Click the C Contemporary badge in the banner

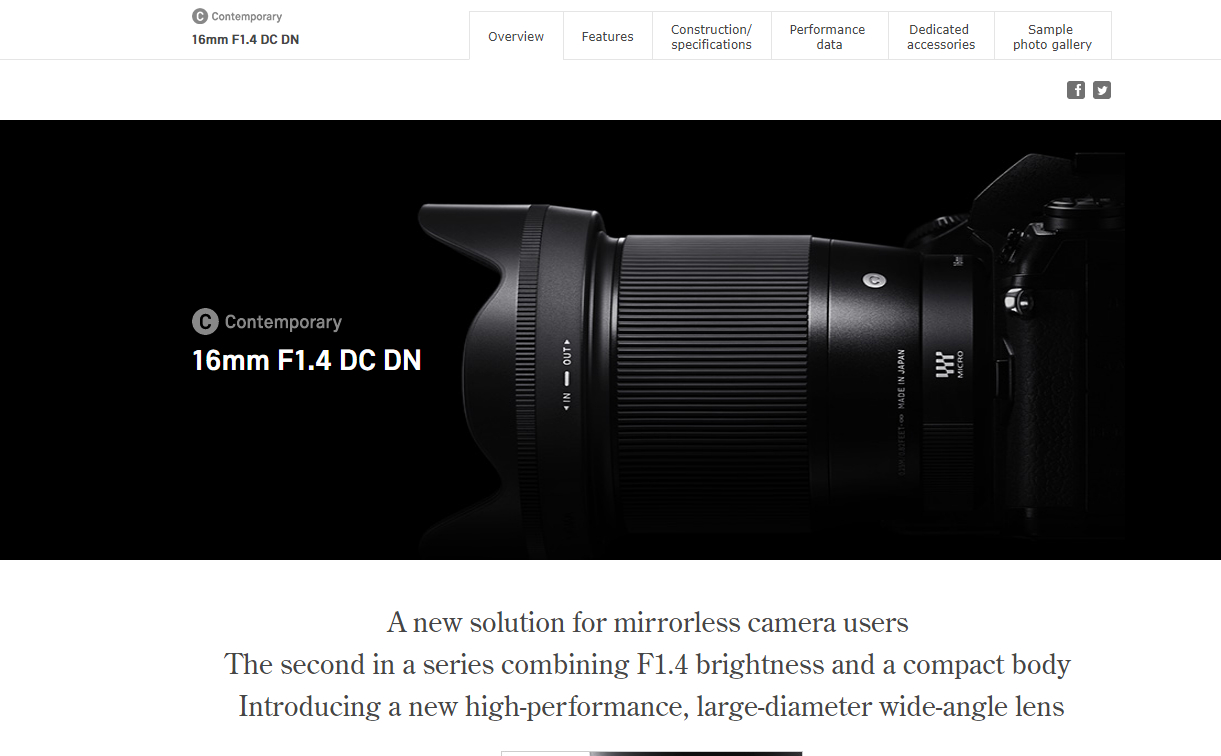click(x=267, y=322)
